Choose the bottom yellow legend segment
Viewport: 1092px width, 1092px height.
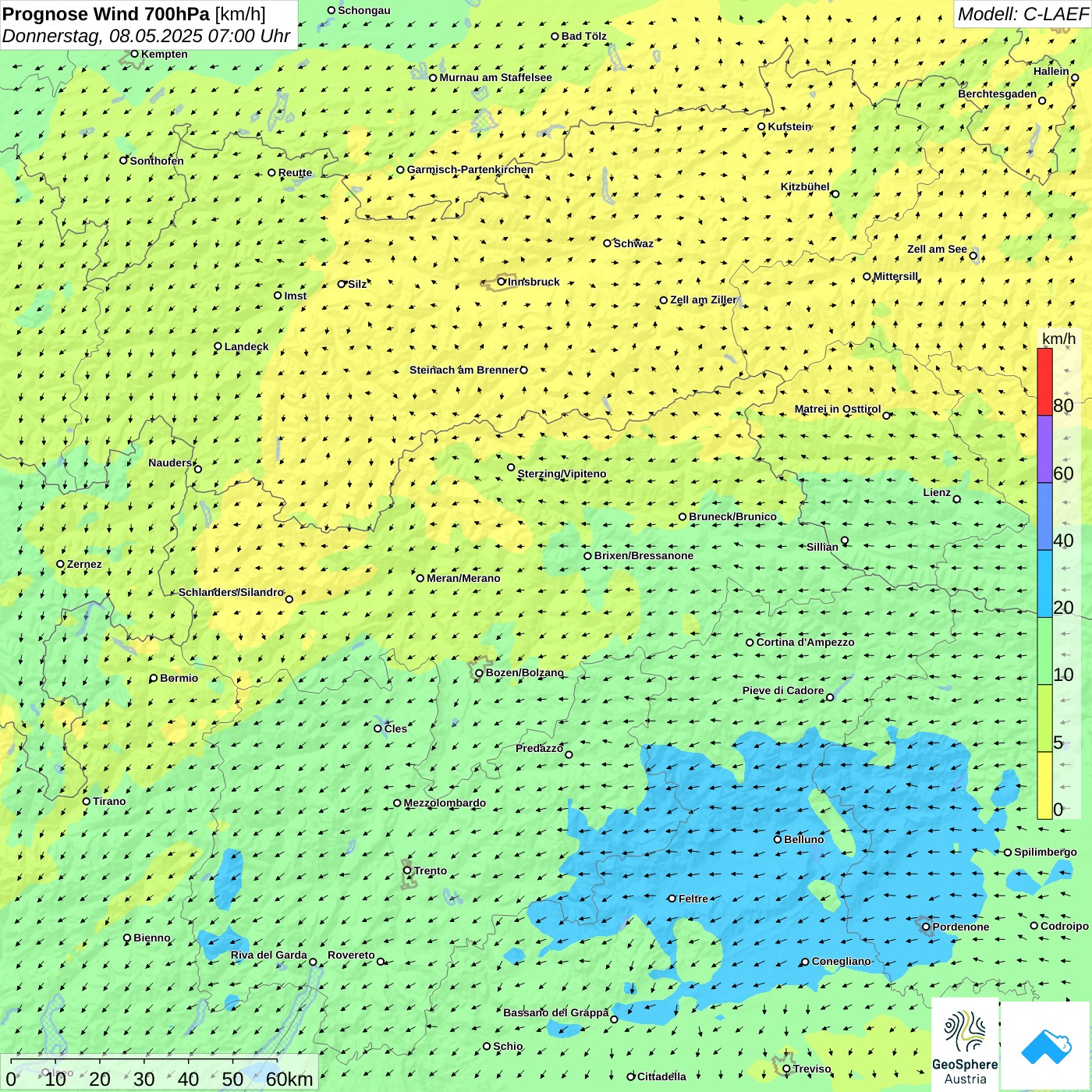(1044, 785)
